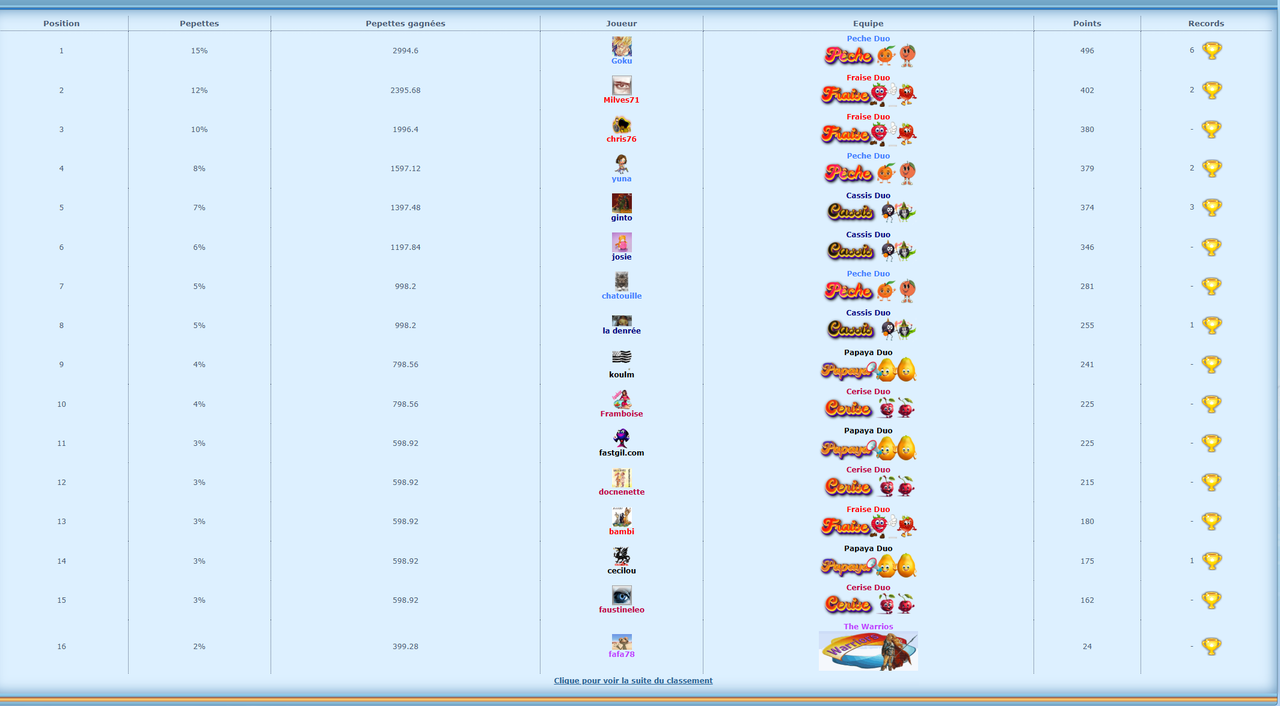Open the yuna player name link
The image size is (1280, 706).
[621, 179]
